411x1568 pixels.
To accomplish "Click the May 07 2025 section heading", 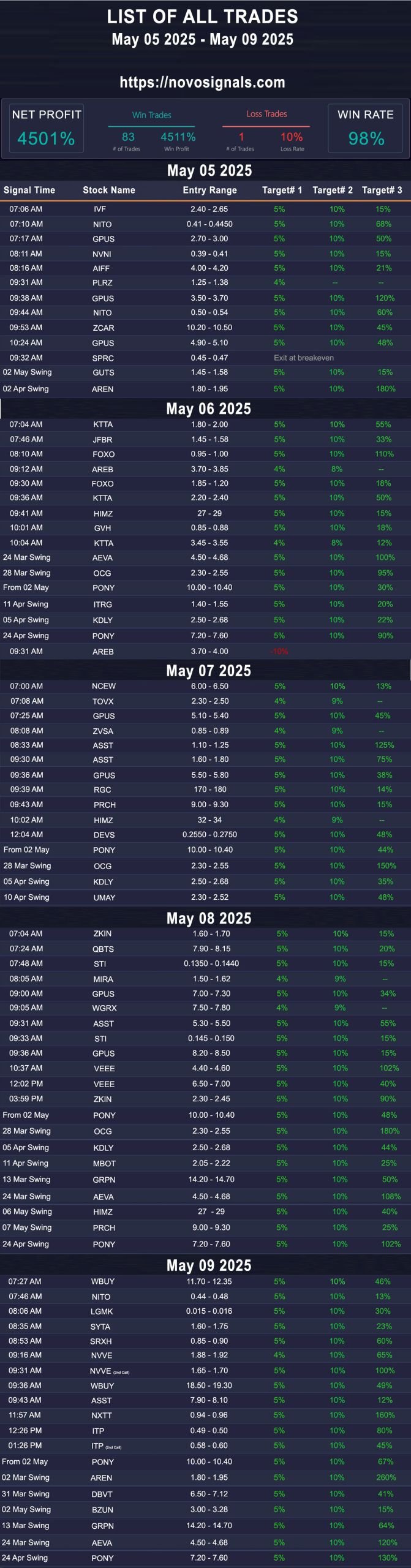I will coord(209,671).
